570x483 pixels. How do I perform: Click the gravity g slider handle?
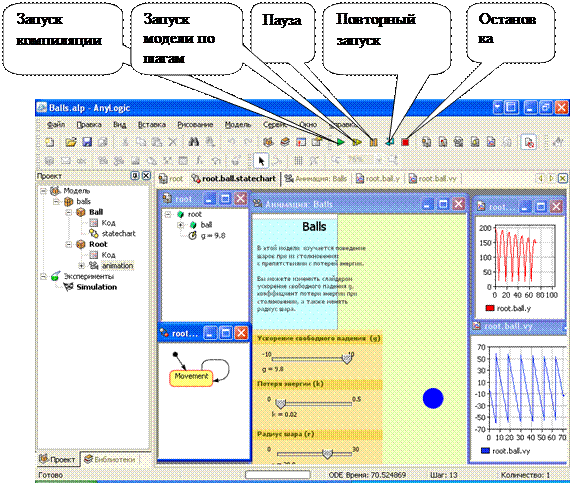(347, 359)
